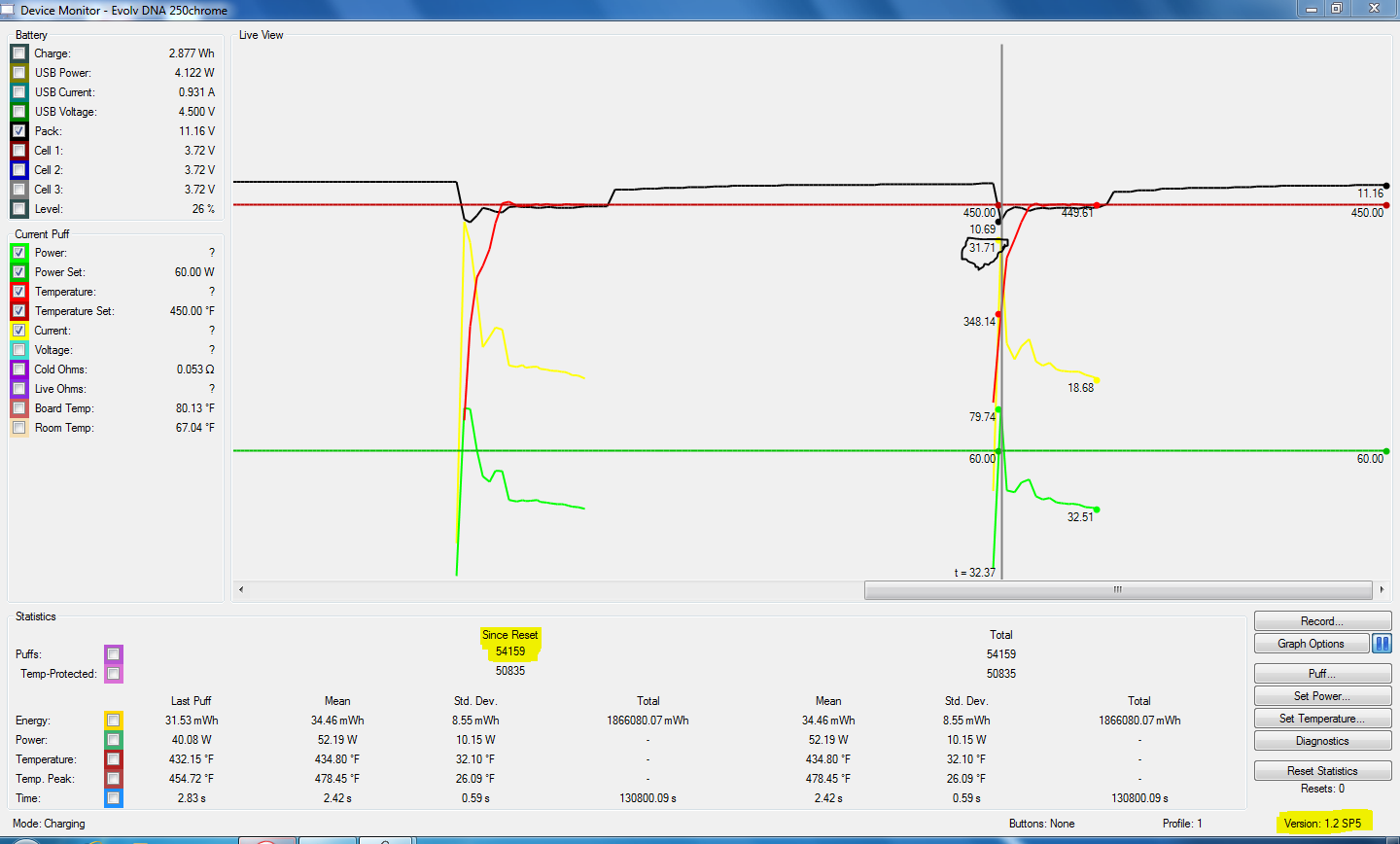
Task: Click the blue pause live view icon
Action: [x=1382, y=644]
